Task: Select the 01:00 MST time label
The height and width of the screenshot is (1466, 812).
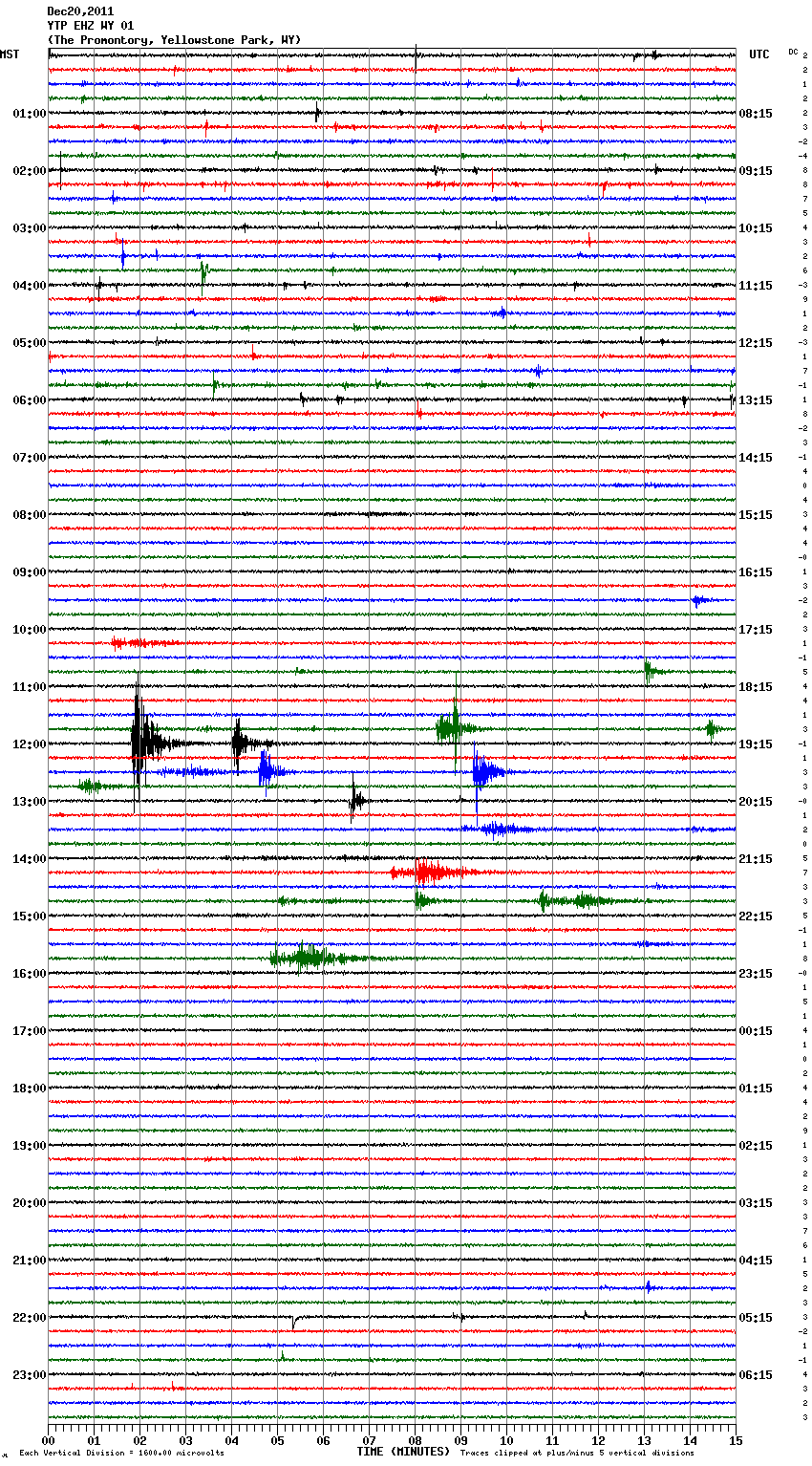Action: pyautogui.click(x=30, y=114)
